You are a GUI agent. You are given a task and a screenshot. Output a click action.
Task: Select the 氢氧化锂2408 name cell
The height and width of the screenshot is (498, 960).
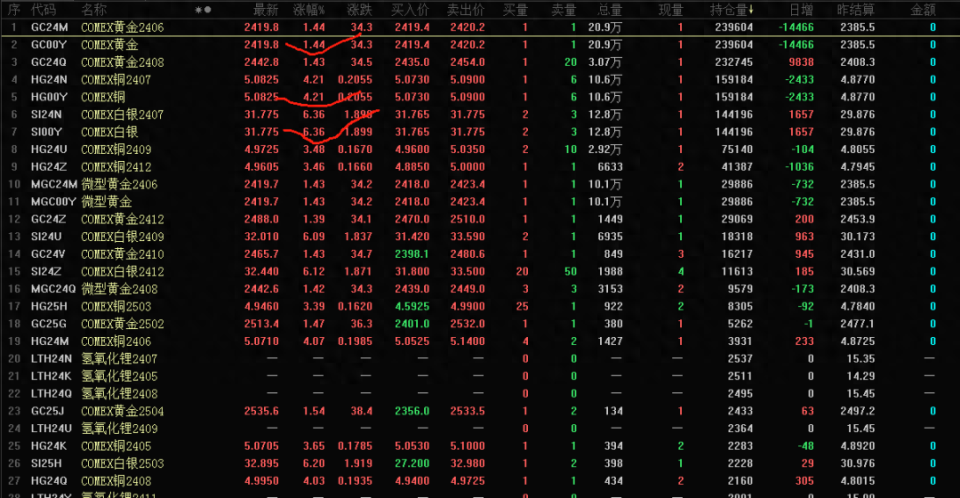pyautogui.click(x=119, y=394)
